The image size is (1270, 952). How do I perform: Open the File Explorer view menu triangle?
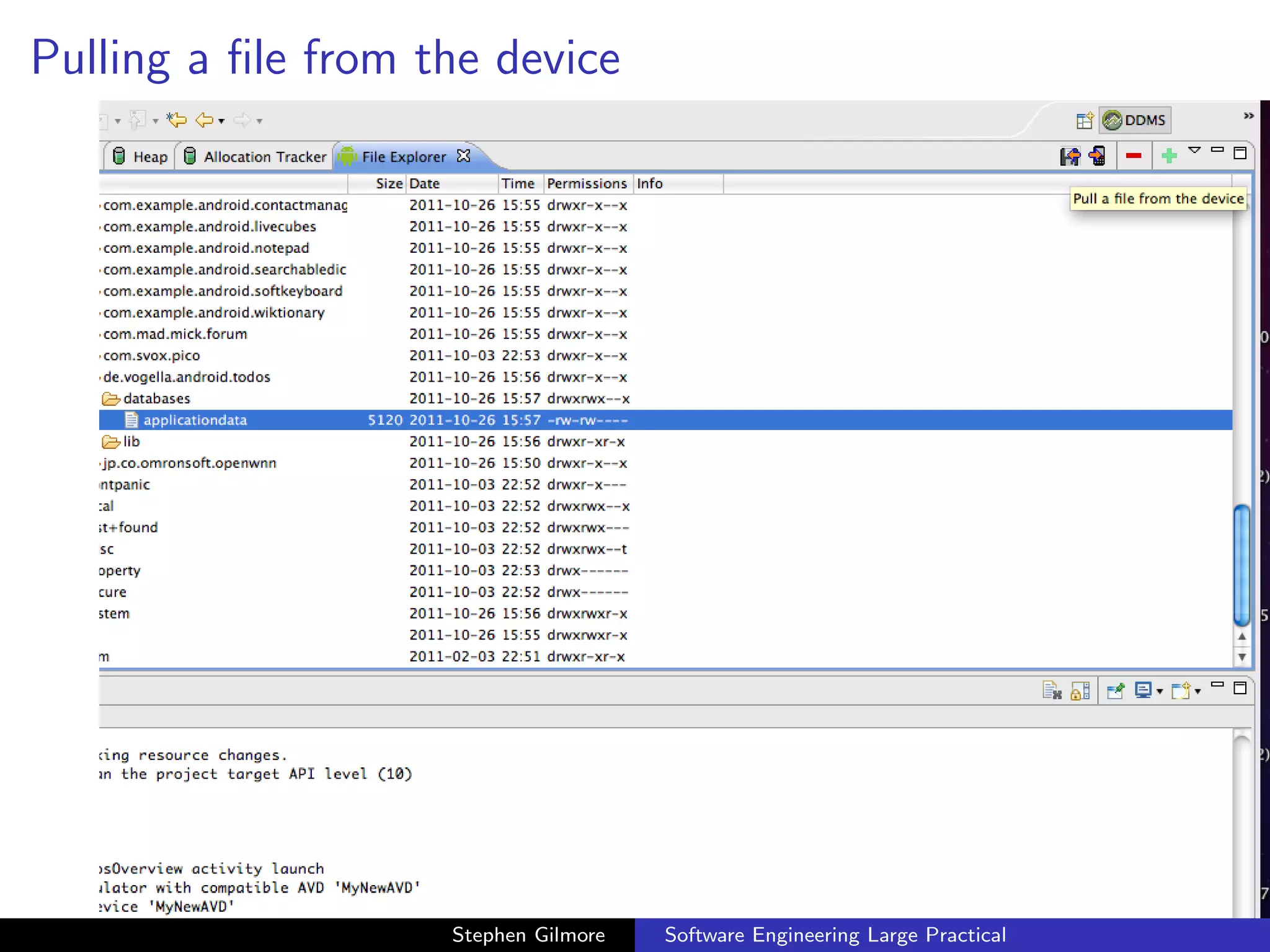coord(1194,150)
